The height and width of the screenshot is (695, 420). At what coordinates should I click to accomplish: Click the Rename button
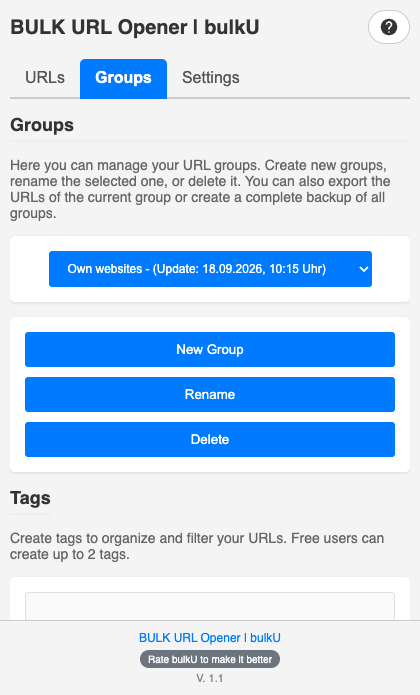point(210,394)
